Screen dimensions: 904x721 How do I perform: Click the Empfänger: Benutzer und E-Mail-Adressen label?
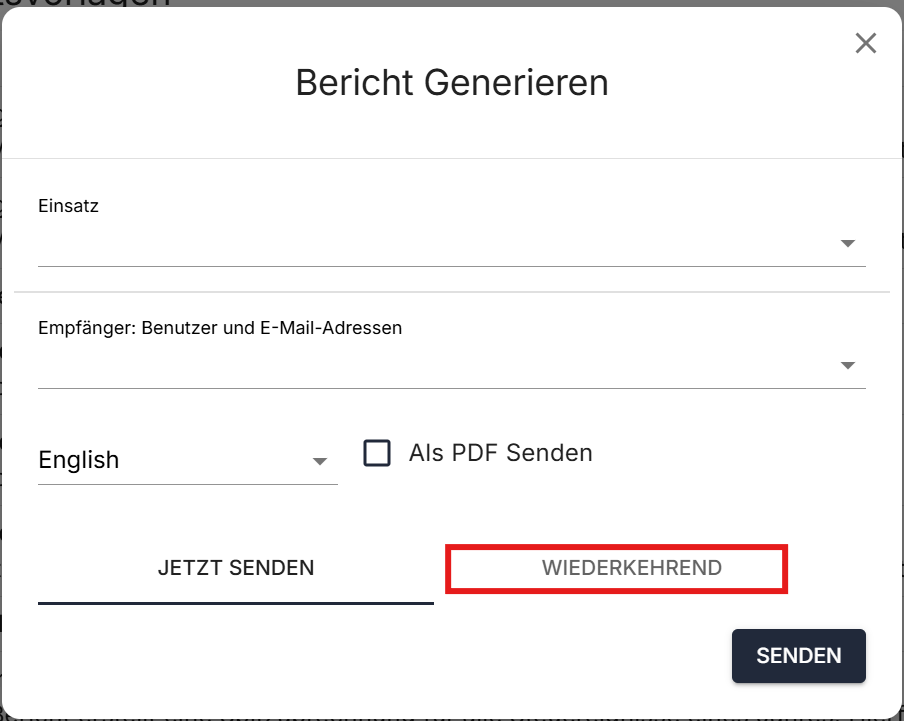(x=220, y=327)
